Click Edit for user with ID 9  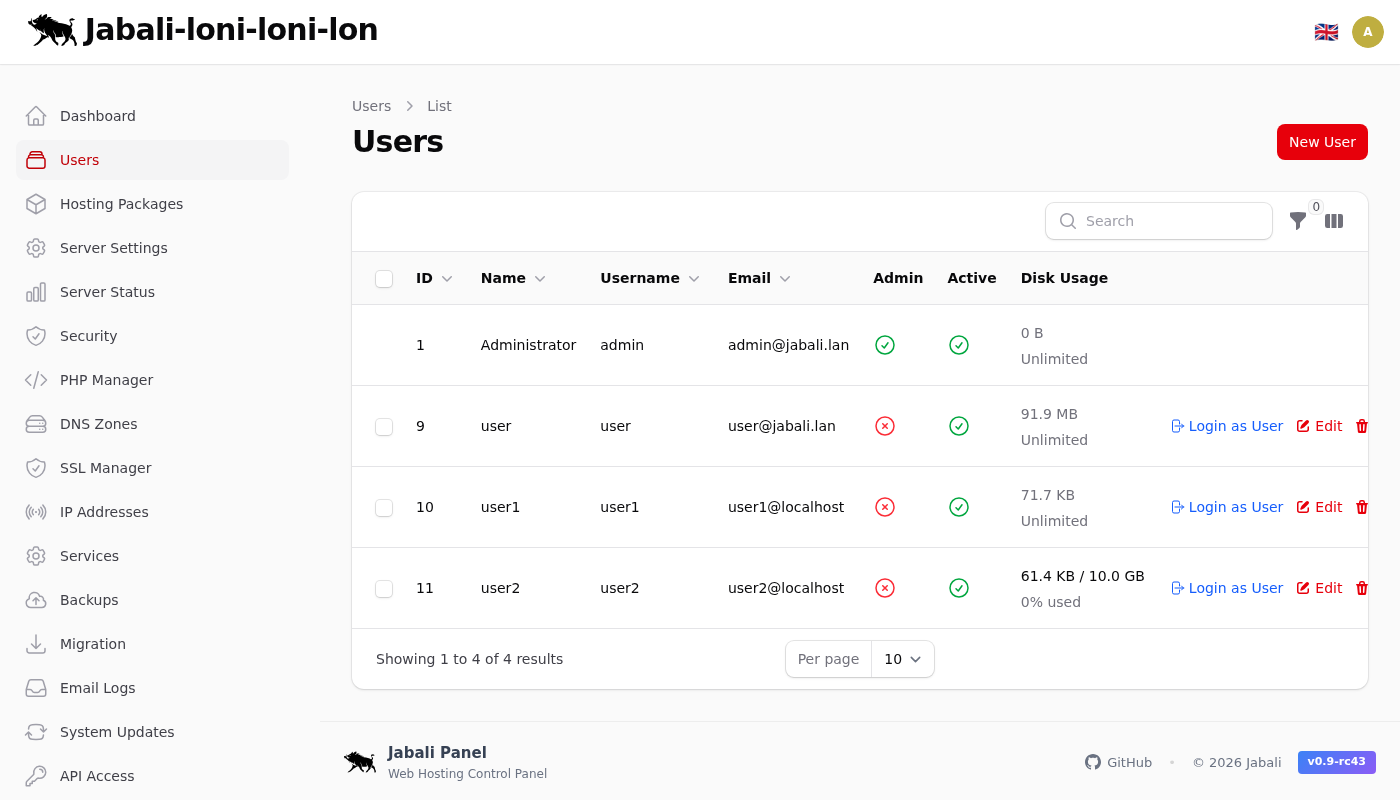(x=1319, y=426)
